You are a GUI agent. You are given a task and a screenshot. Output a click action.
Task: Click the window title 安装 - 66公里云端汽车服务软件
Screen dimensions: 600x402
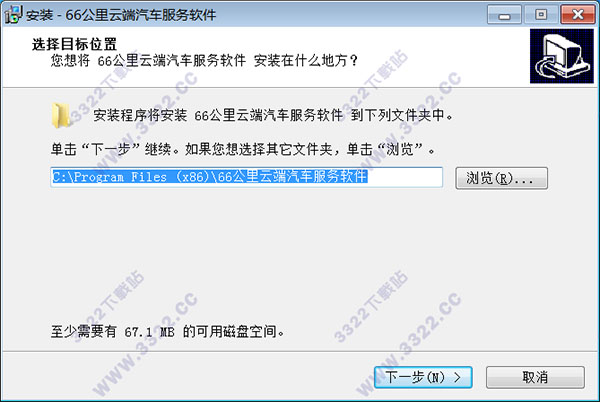pos(121,15)
